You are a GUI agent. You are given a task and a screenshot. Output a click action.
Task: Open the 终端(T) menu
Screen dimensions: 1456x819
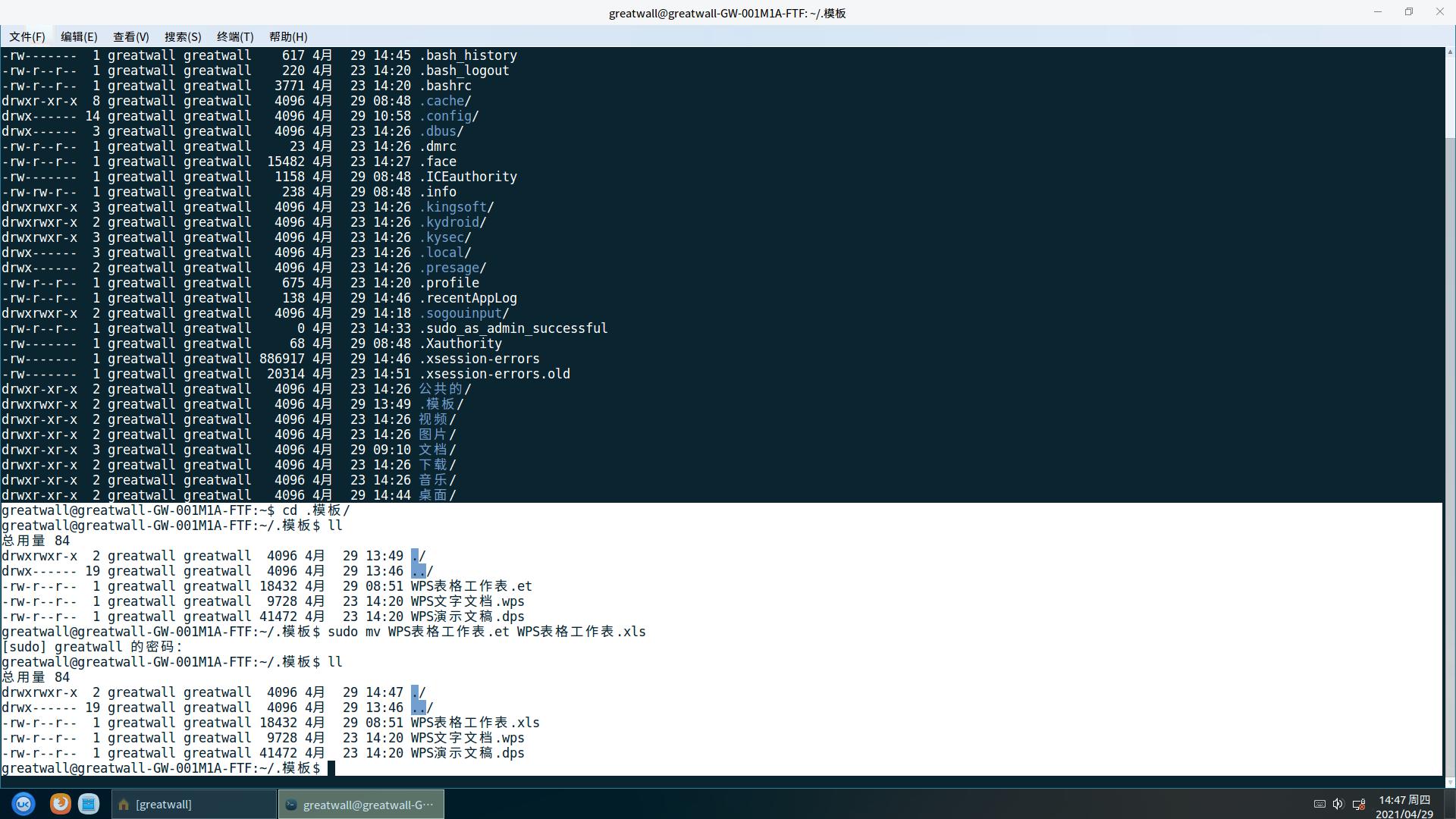(235, 36)
